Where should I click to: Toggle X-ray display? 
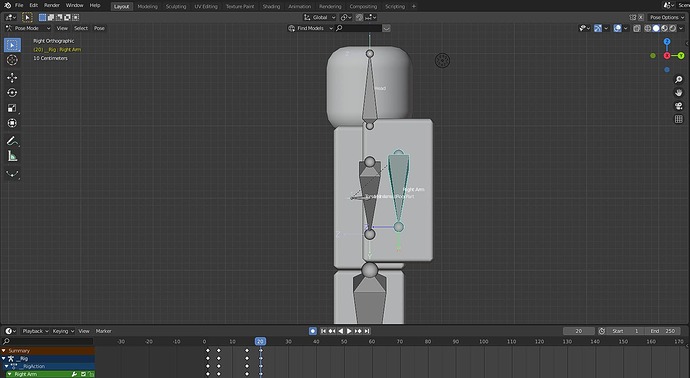pos(637,28)
